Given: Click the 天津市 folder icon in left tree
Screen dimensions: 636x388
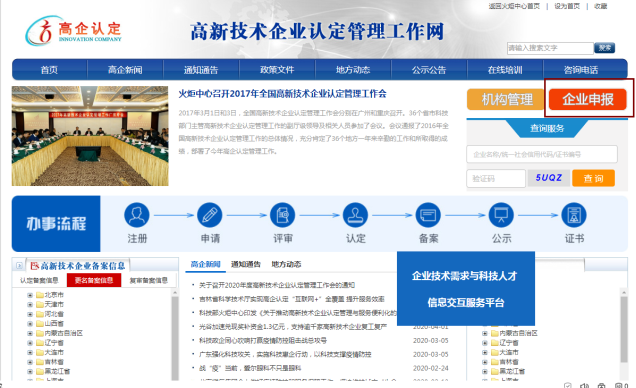Looking at the screenshot, I should pyautogui.click(x=40, y=304).
